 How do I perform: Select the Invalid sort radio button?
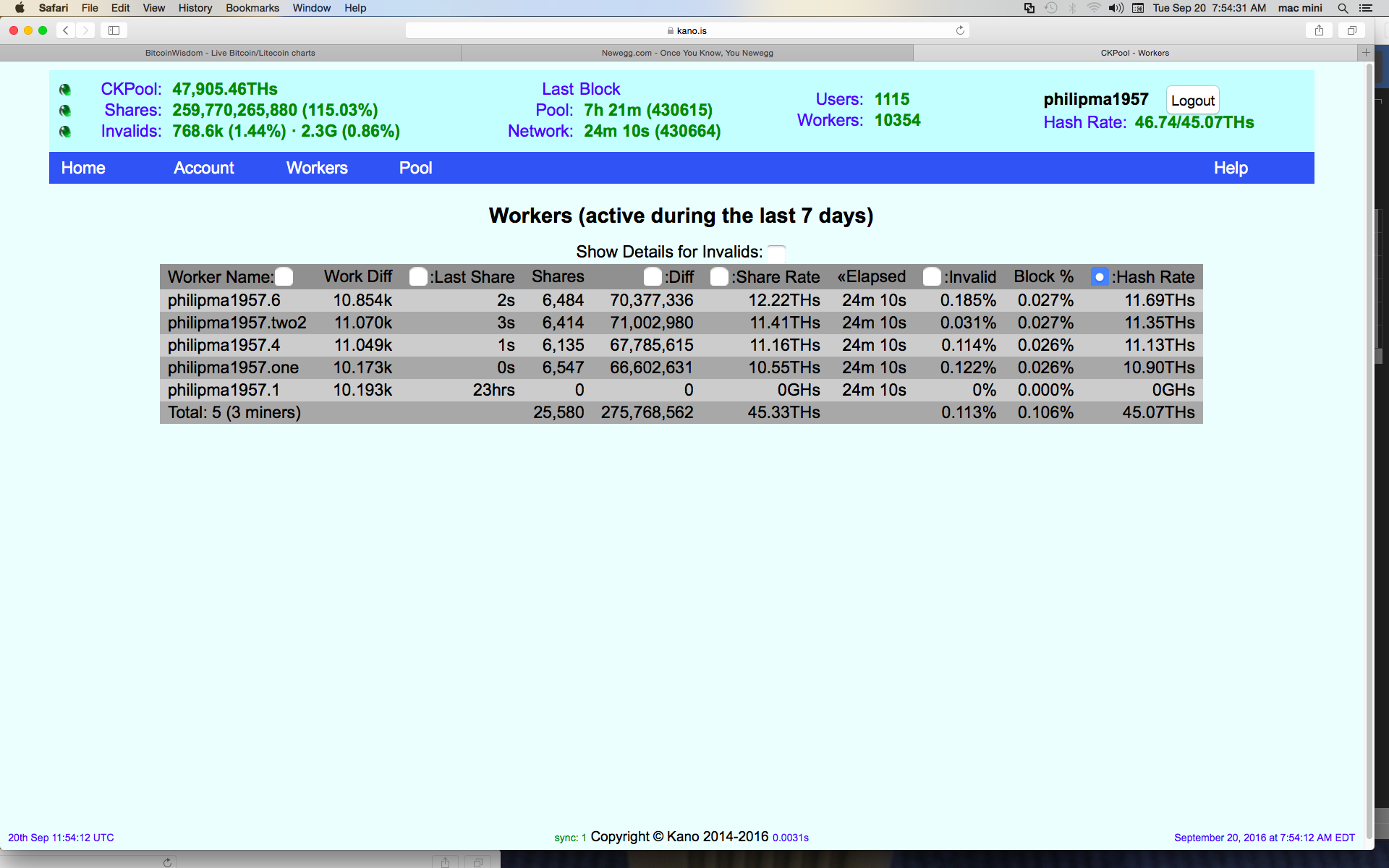932,277
